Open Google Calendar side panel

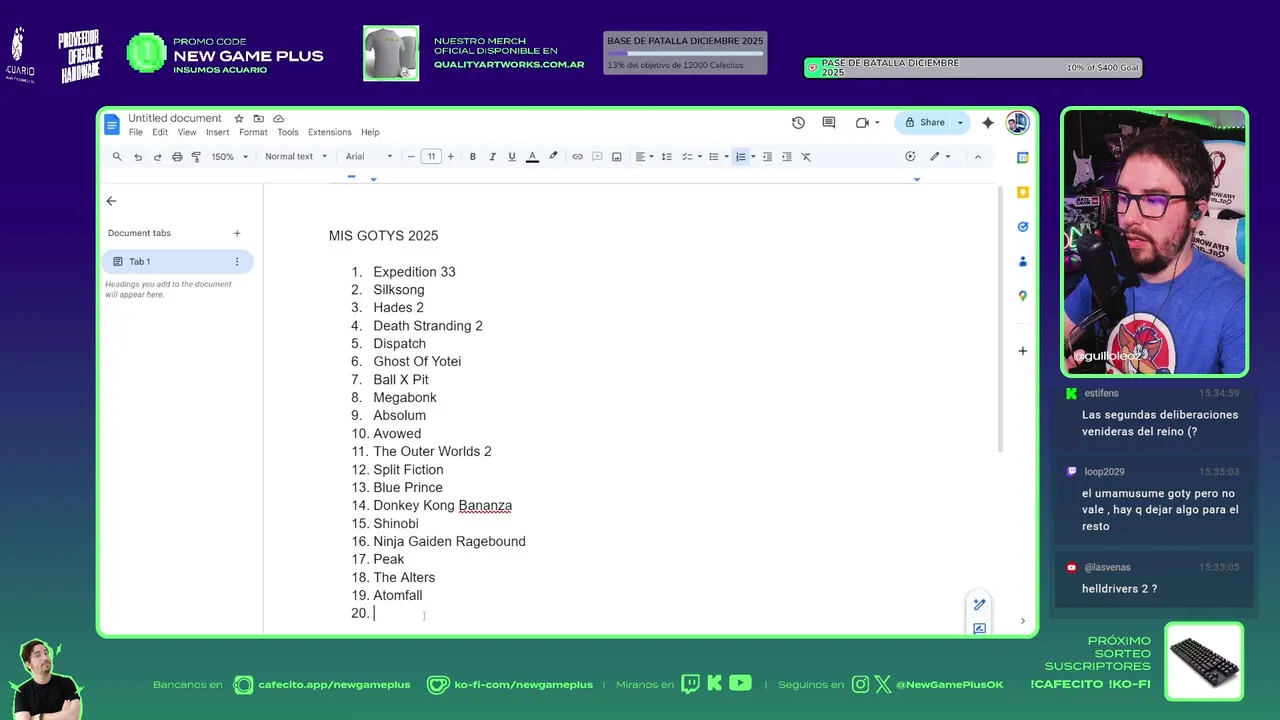point(1022,157)
